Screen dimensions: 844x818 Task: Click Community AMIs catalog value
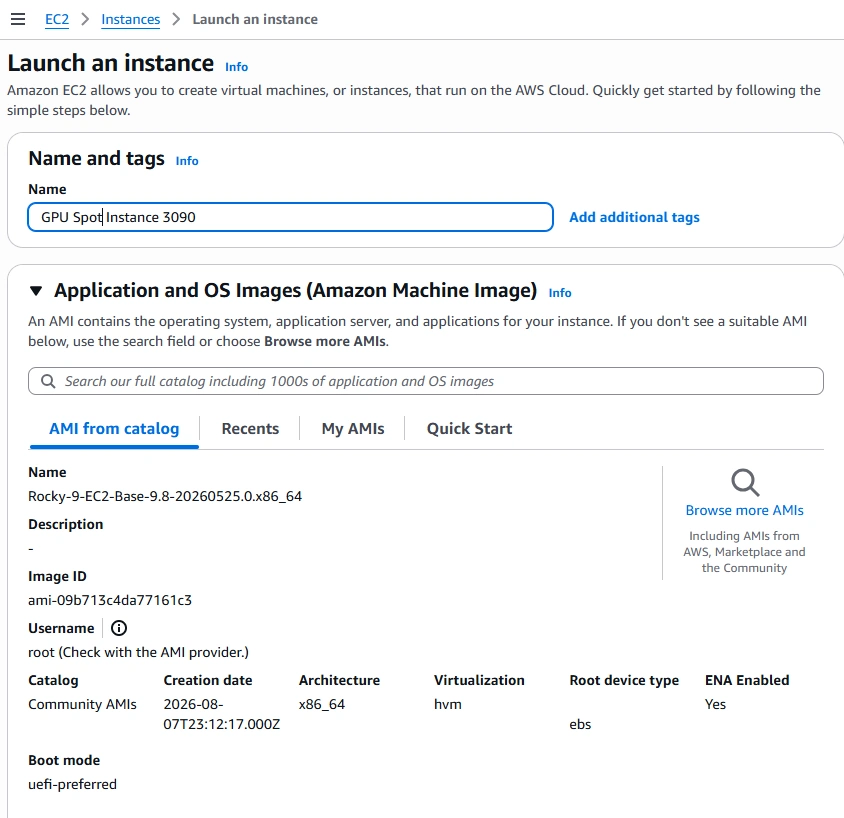(82, 704)
